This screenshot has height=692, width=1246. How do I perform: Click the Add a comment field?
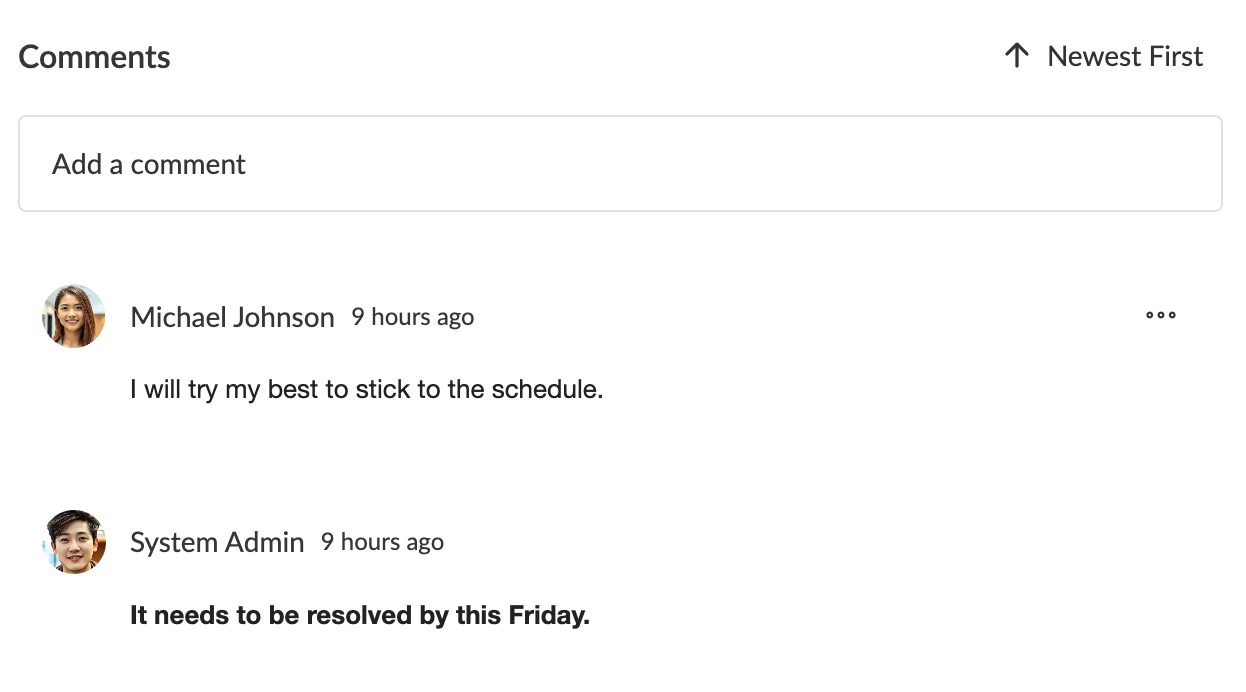pos(620,163)
